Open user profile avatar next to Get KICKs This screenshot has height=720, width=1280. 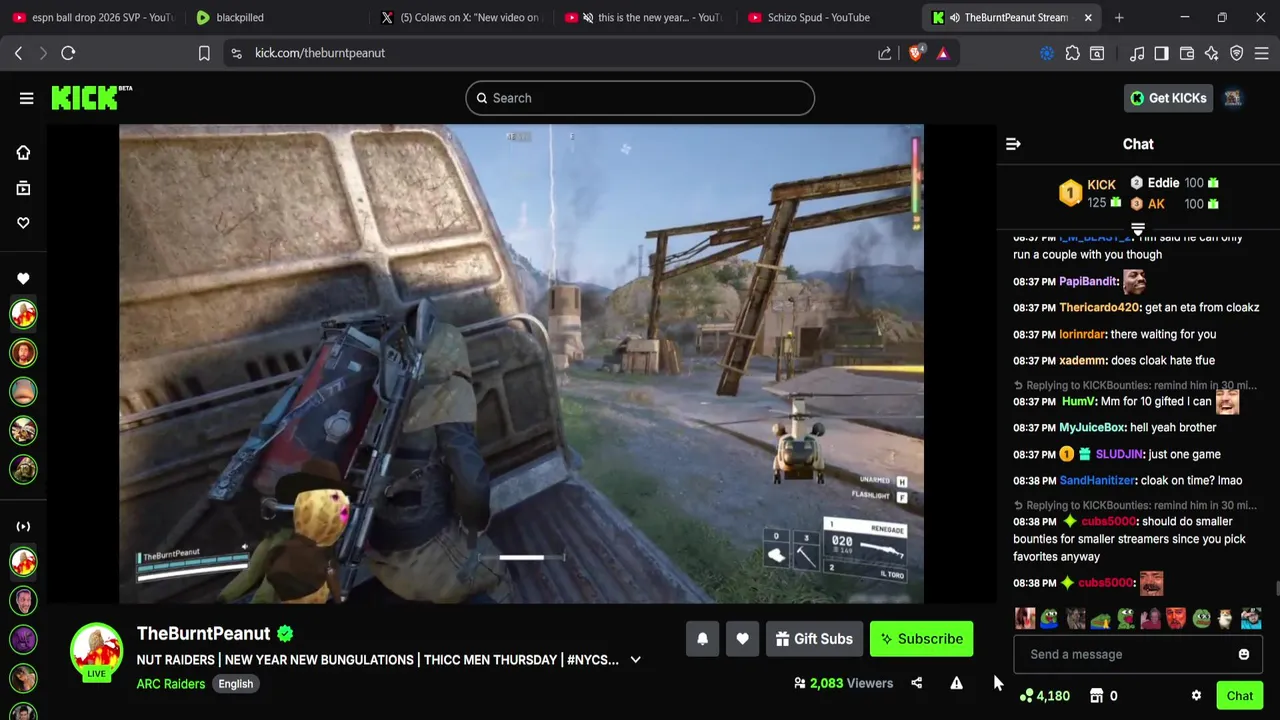click(x=1233, y=98)
